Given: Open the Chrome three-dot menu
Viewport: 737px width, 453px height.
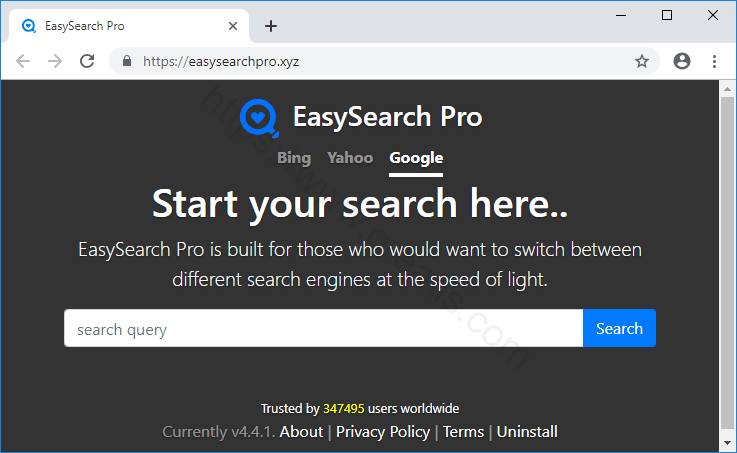Looking at the screenshot, I should click(714, 61).
